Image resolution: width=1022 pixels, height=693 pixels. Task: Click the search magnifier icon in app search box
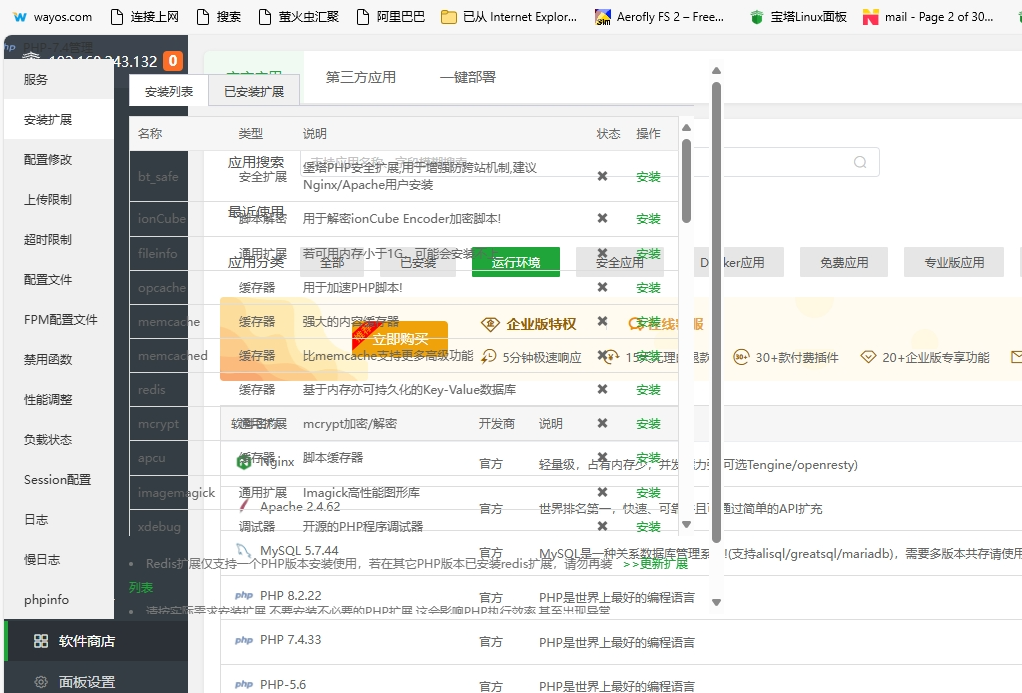click(x=860, y=162)
